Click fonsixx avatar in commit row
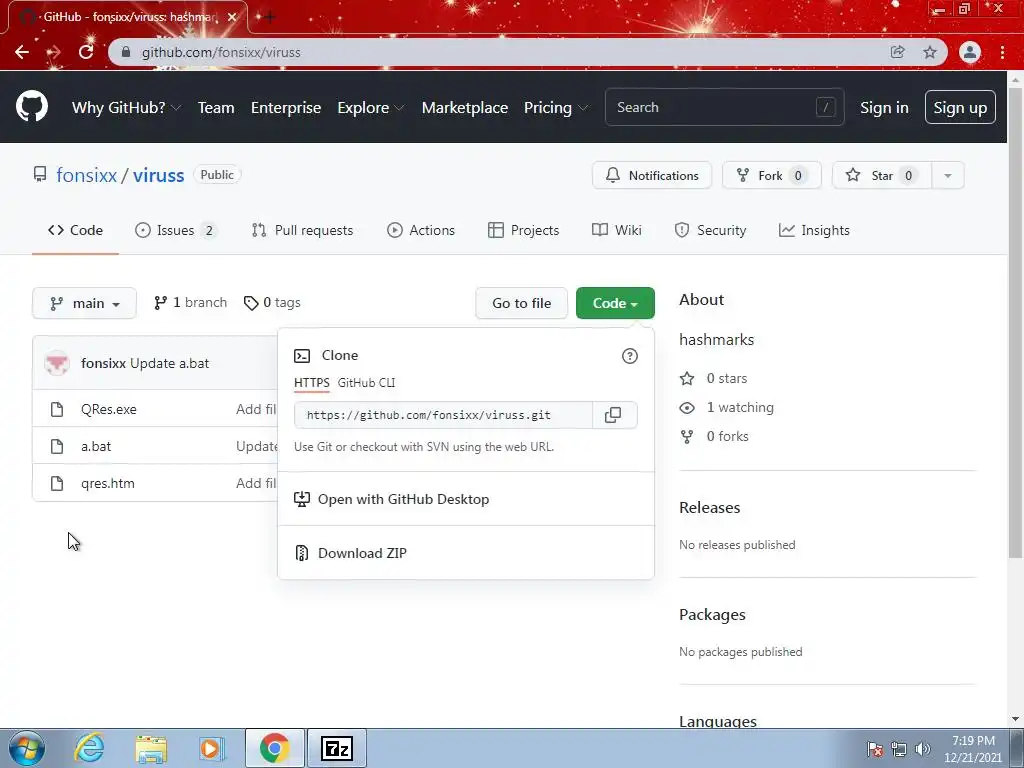The width and height of the screenshot is (1024, 768). [x=57, y=363]
